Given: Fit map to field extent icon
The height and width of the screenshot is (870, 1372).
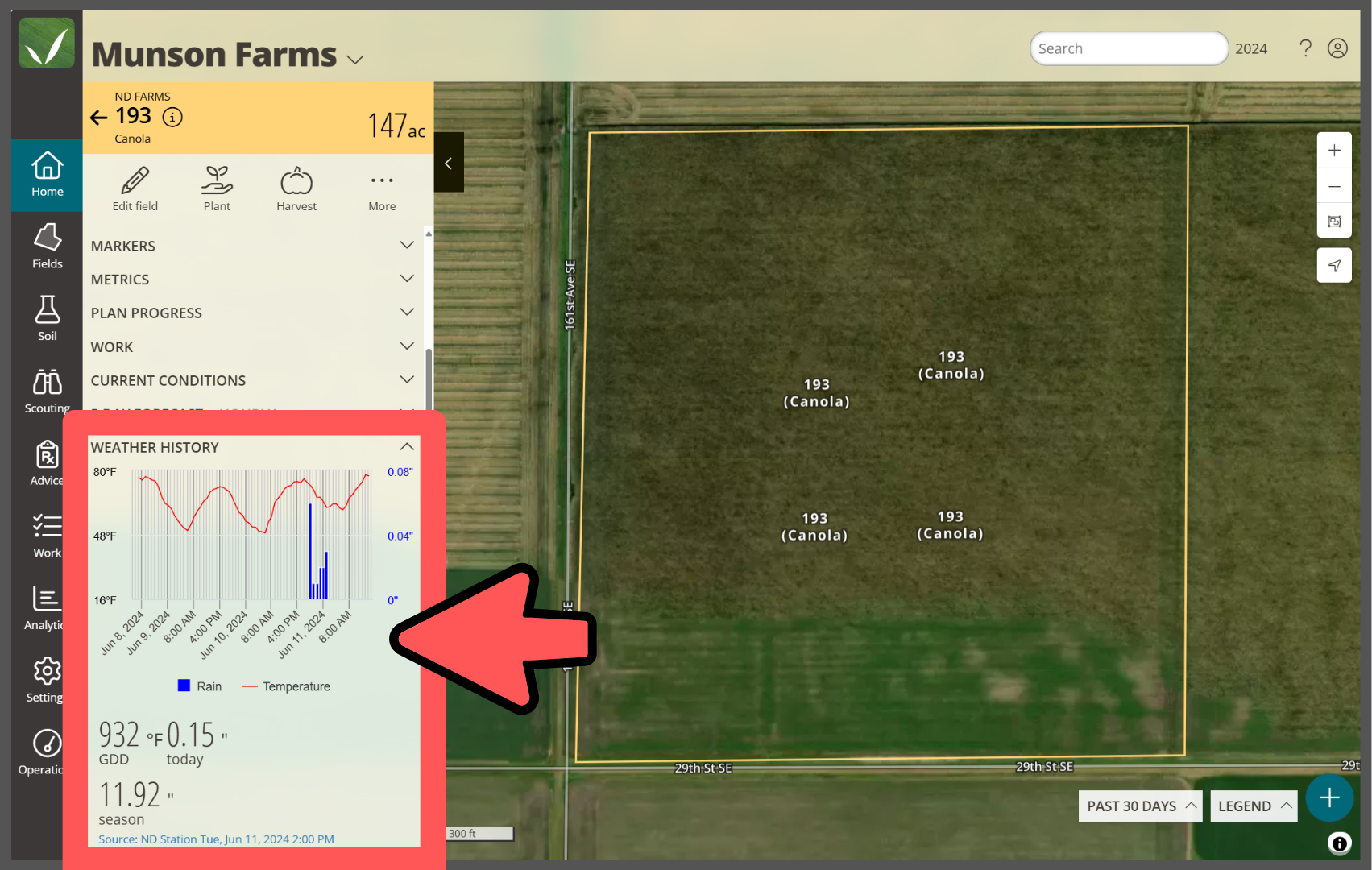Looking at the screenshot, I should 1334,221.
